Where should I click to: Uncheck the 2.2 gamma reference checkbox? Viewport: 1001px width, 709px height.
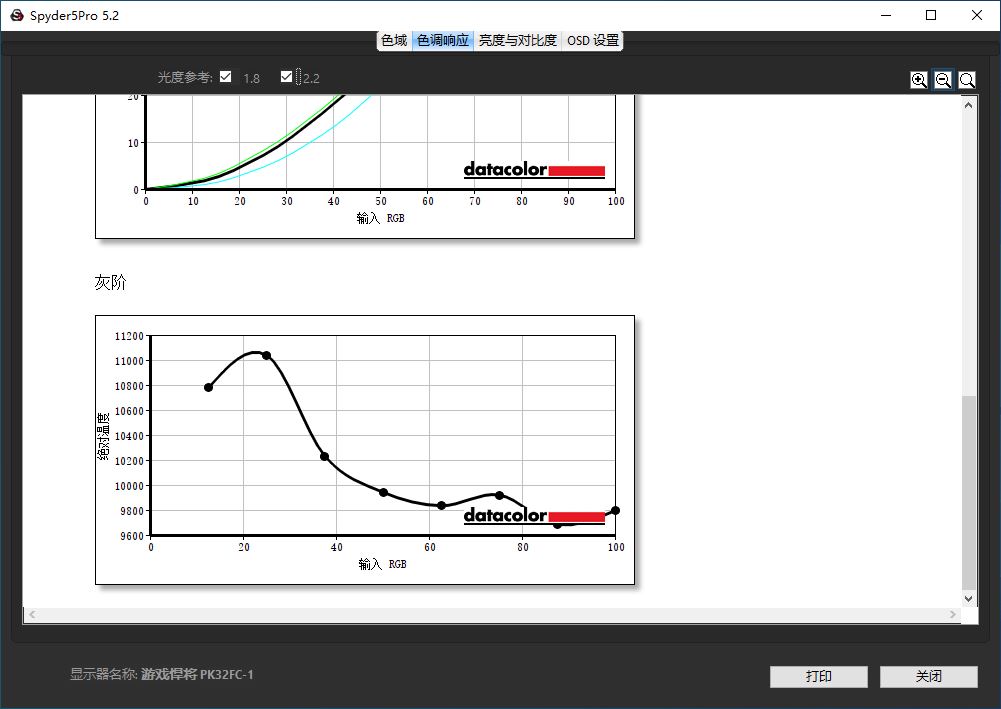[x=287, y=77]
